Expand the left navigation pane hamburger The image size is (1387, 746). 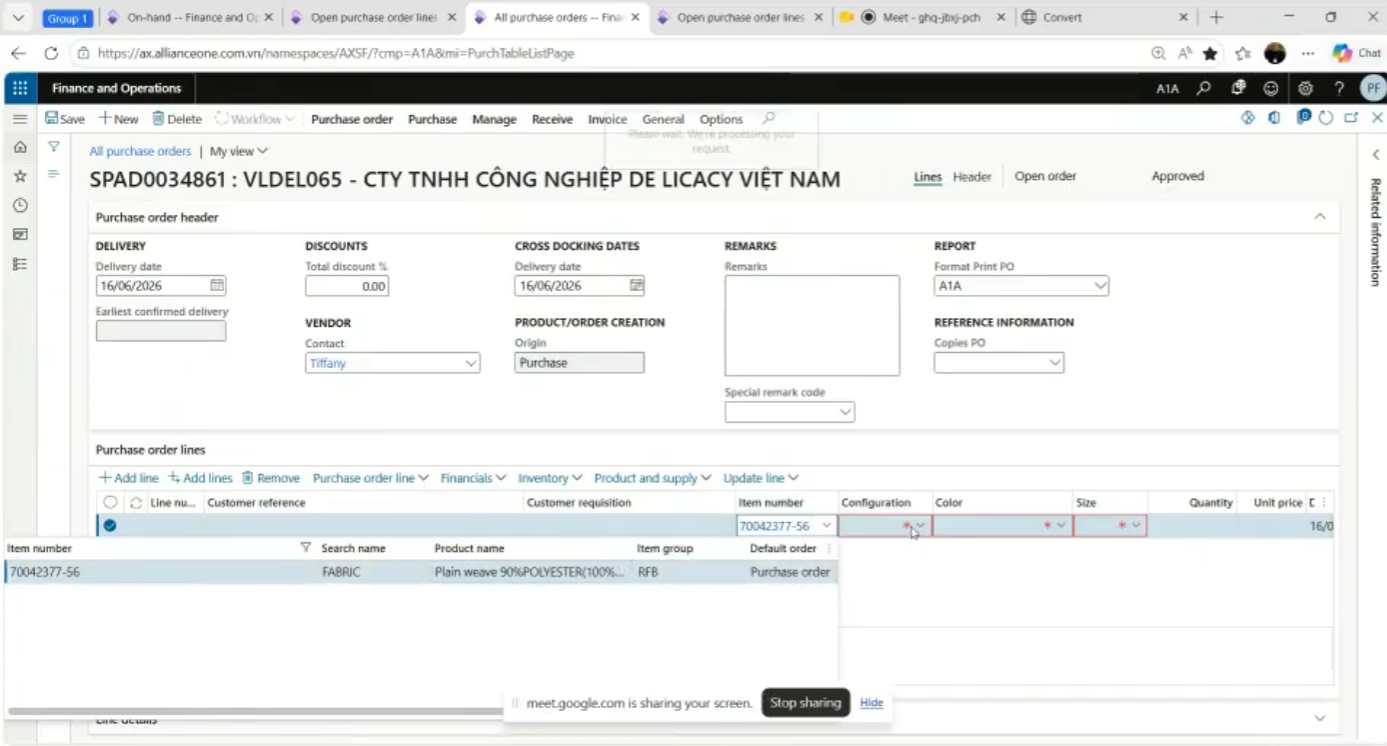tap(20, 119)
